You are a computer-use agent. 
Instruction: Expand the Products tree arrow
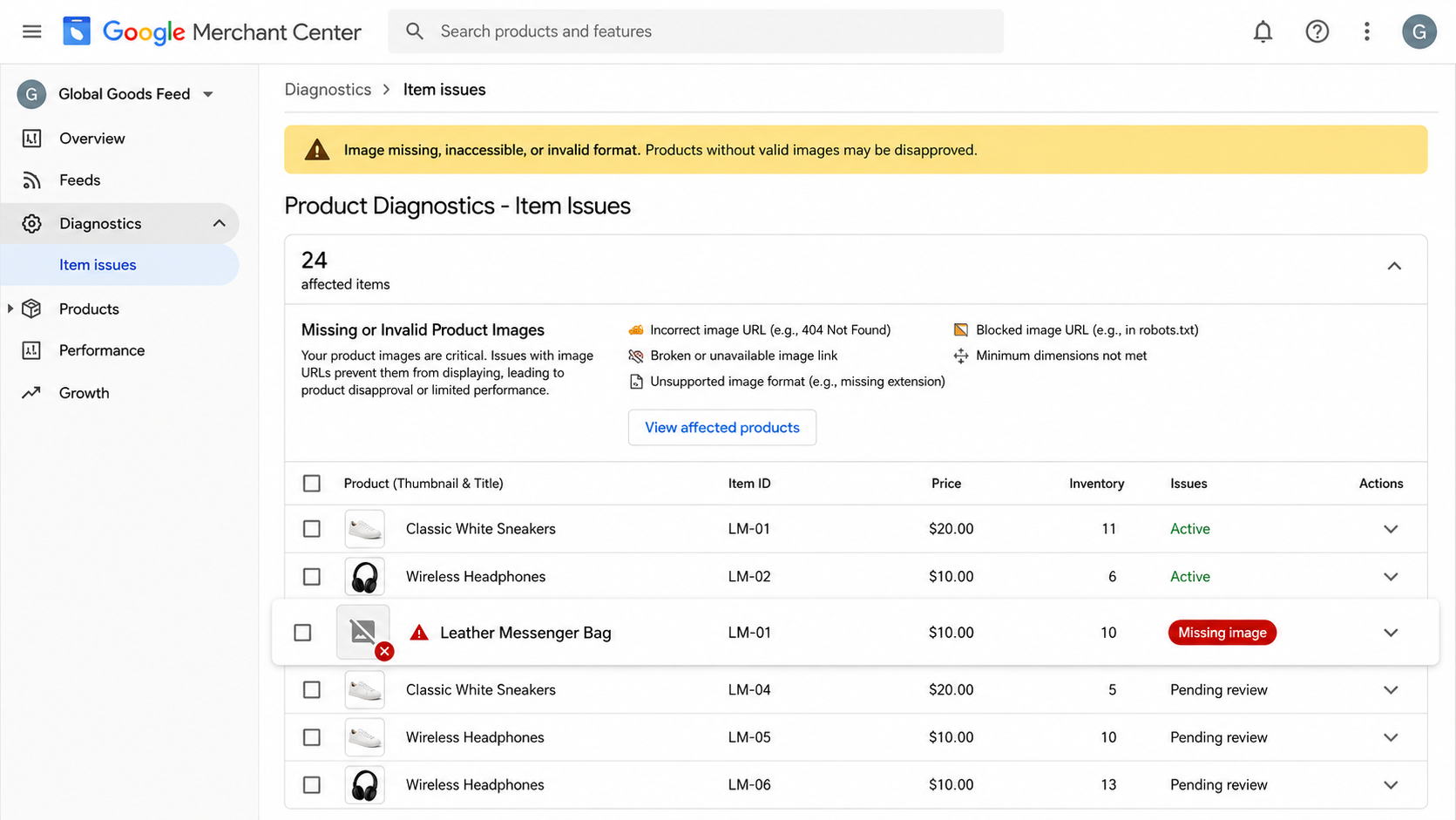coord(10,308)
